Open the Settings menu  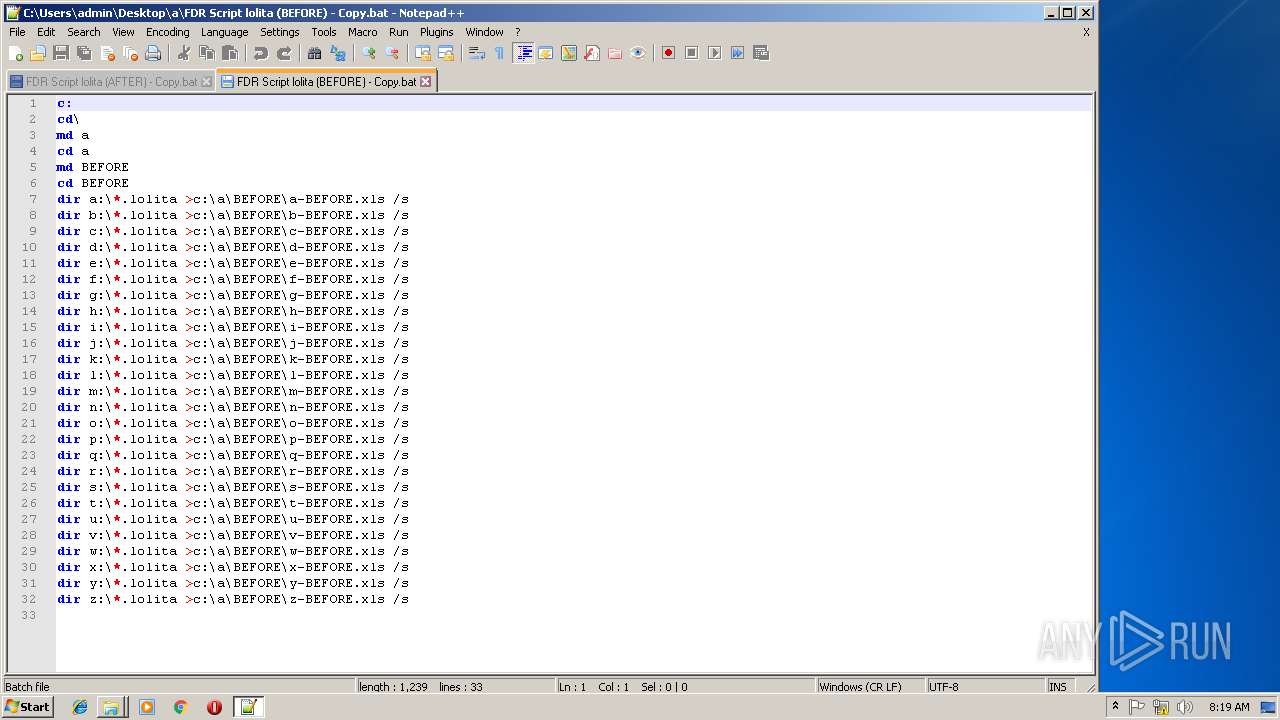(x=280, y=32)
